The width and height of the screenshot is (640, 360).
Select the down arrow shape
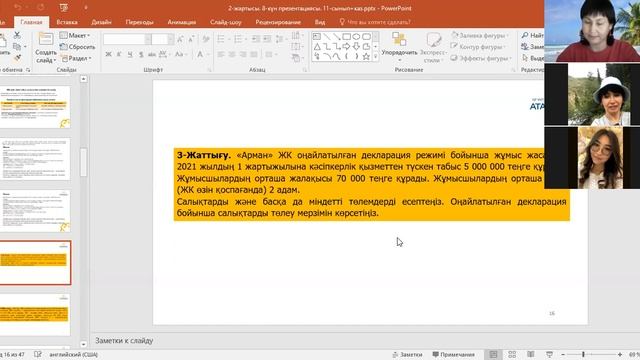click(x=356, y=47)
